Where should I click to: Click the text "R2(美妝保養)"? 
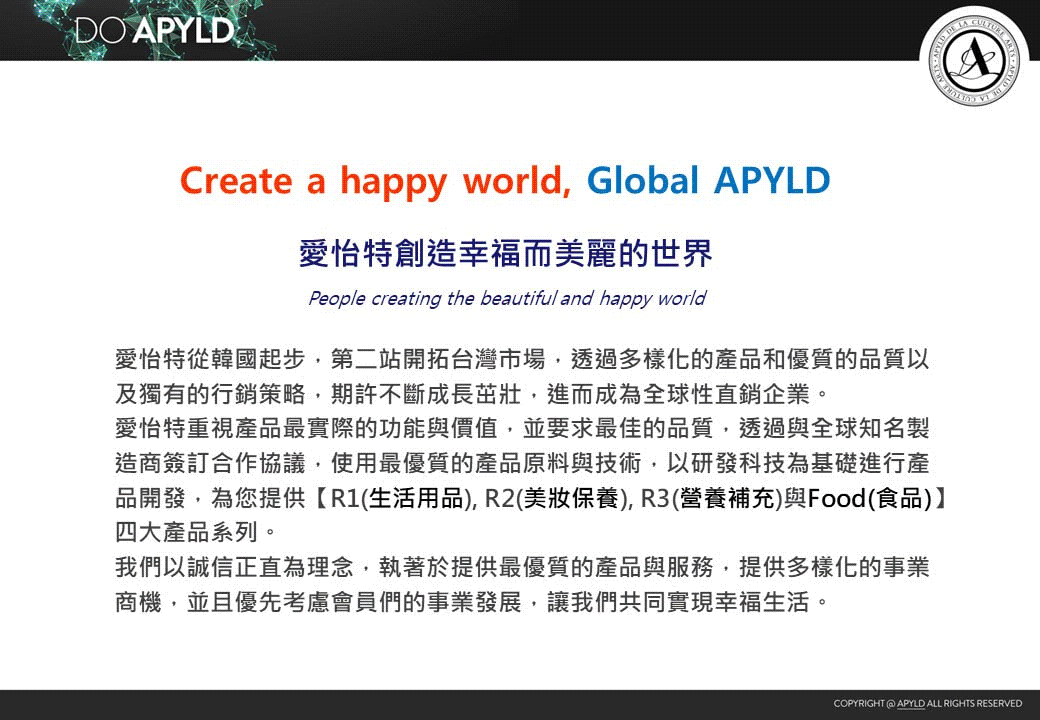click(x=558, y=499)
